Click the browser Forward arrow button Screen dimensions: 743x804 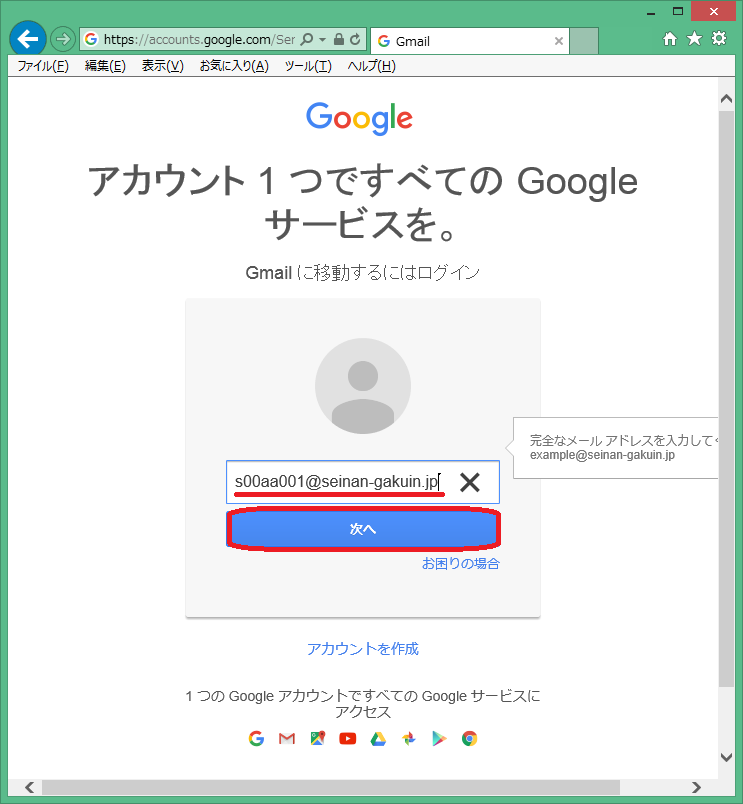coord(63,39)
